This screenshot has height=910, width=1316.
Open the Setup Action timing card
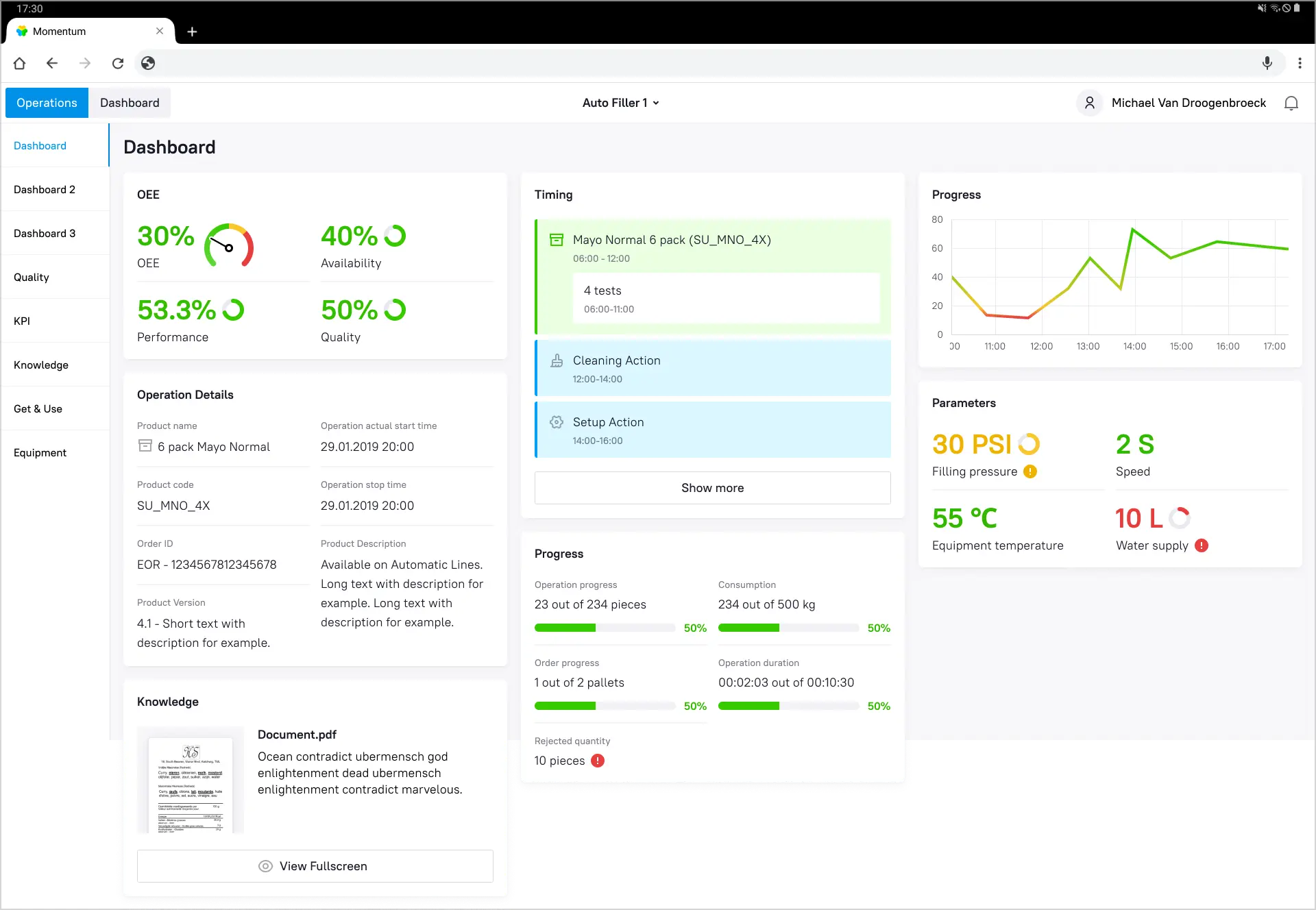pos(713,430)
